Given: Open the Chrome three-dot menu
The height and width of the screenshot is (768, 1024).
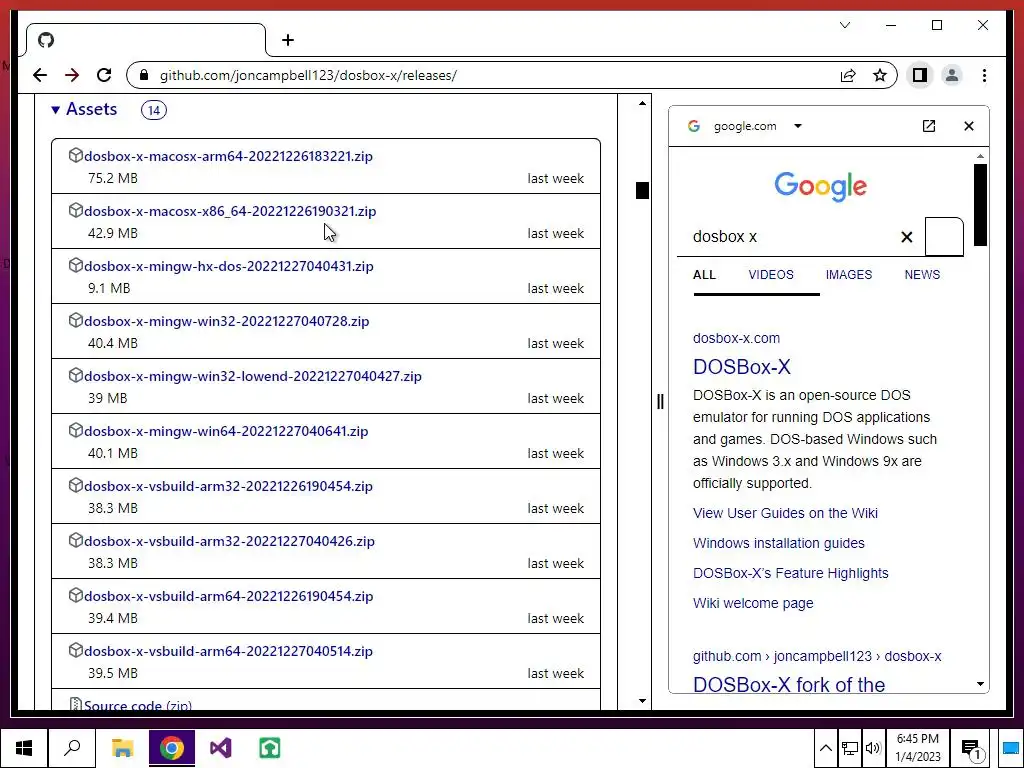Looking at the screenshot, I should (x=984, y=76).
